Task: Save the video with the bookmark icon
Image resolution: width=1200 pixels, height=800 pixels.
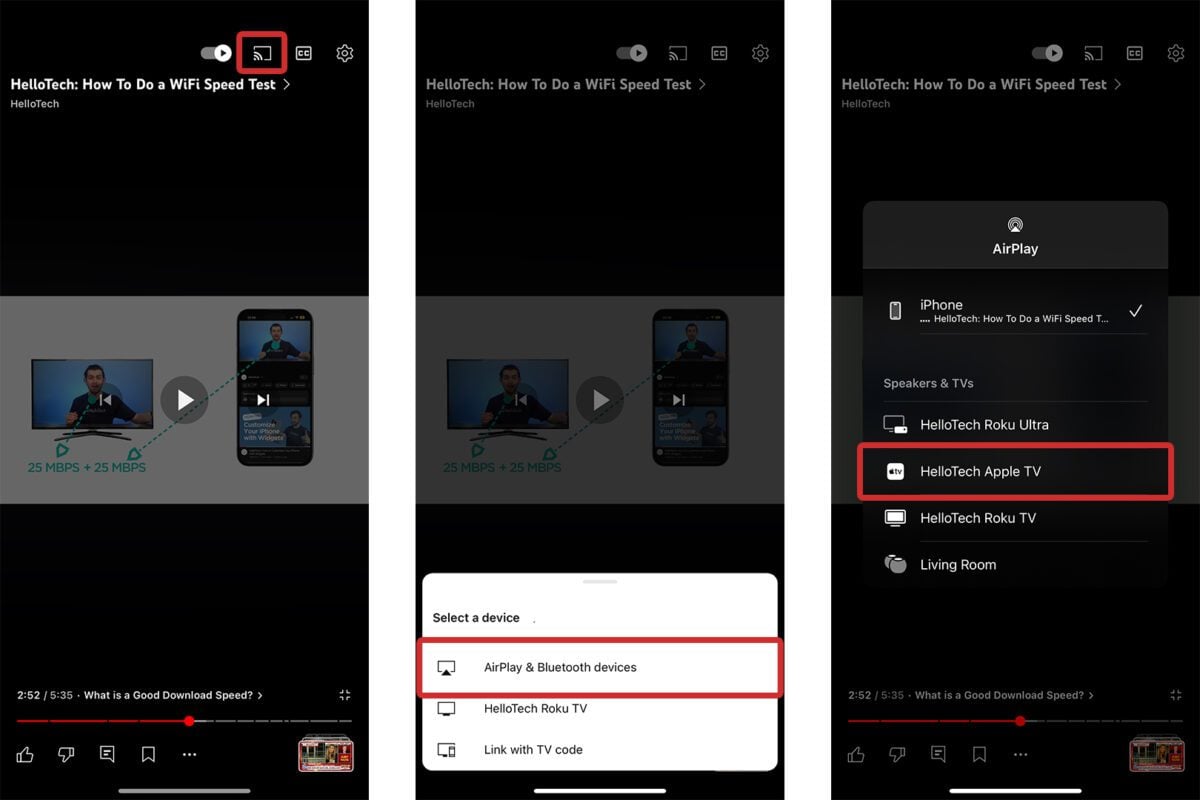Action: [148, 754]
